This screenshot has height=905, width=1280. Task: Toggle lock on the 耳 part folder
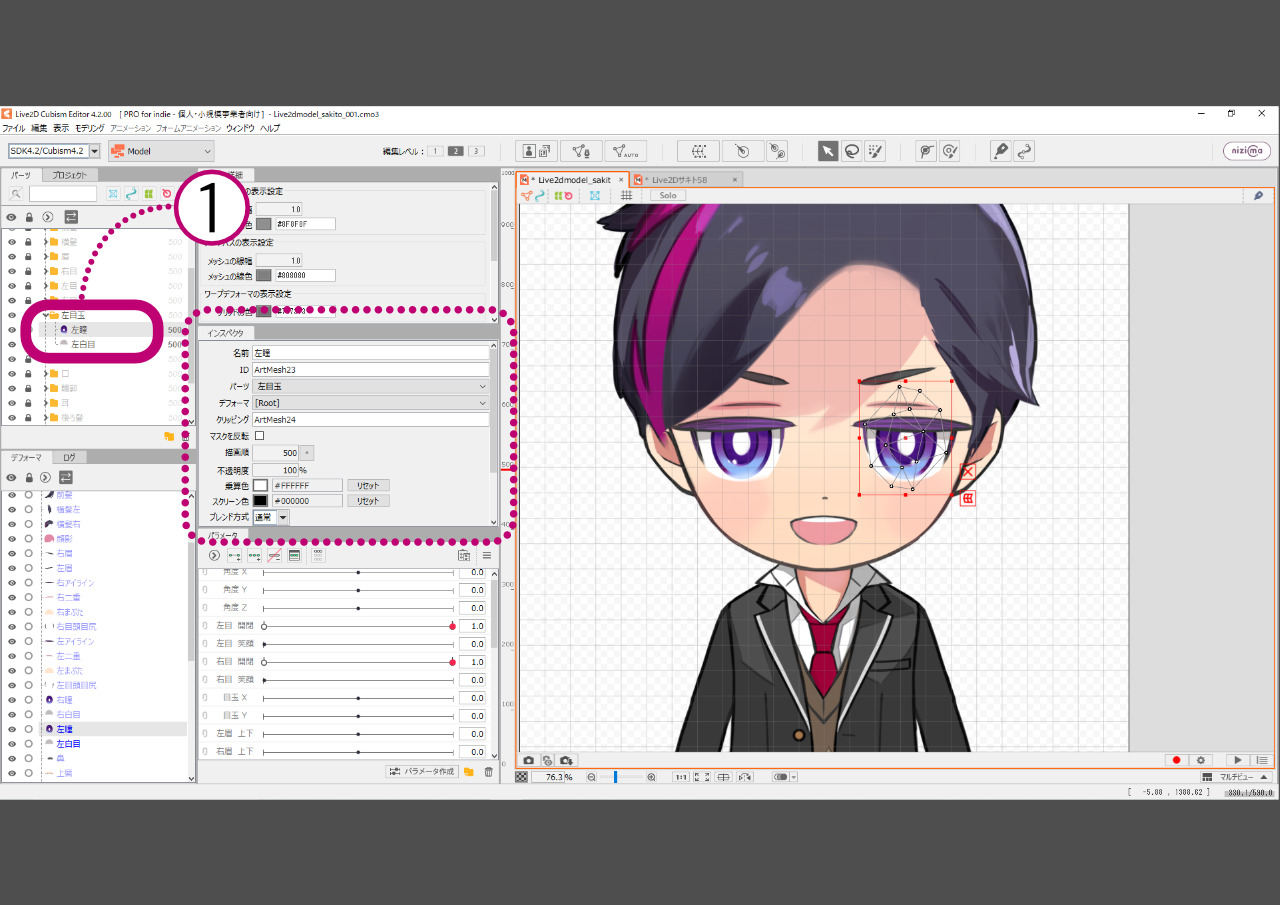pos(28,402)
